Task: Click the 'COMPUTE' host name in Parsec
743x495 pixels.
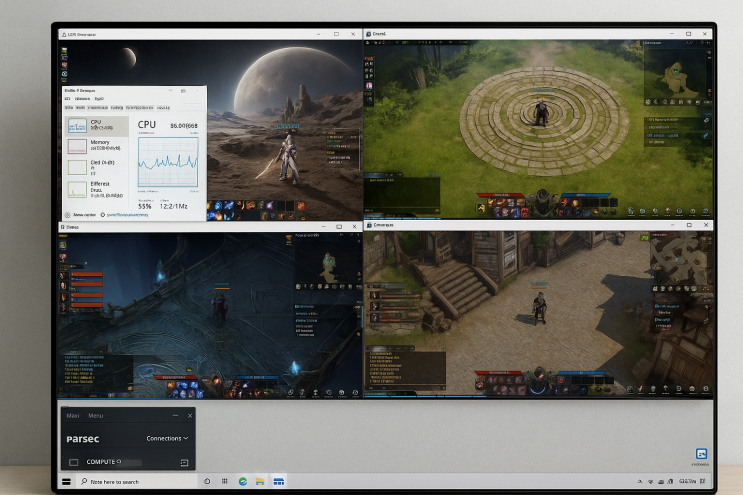Action: 100,462
